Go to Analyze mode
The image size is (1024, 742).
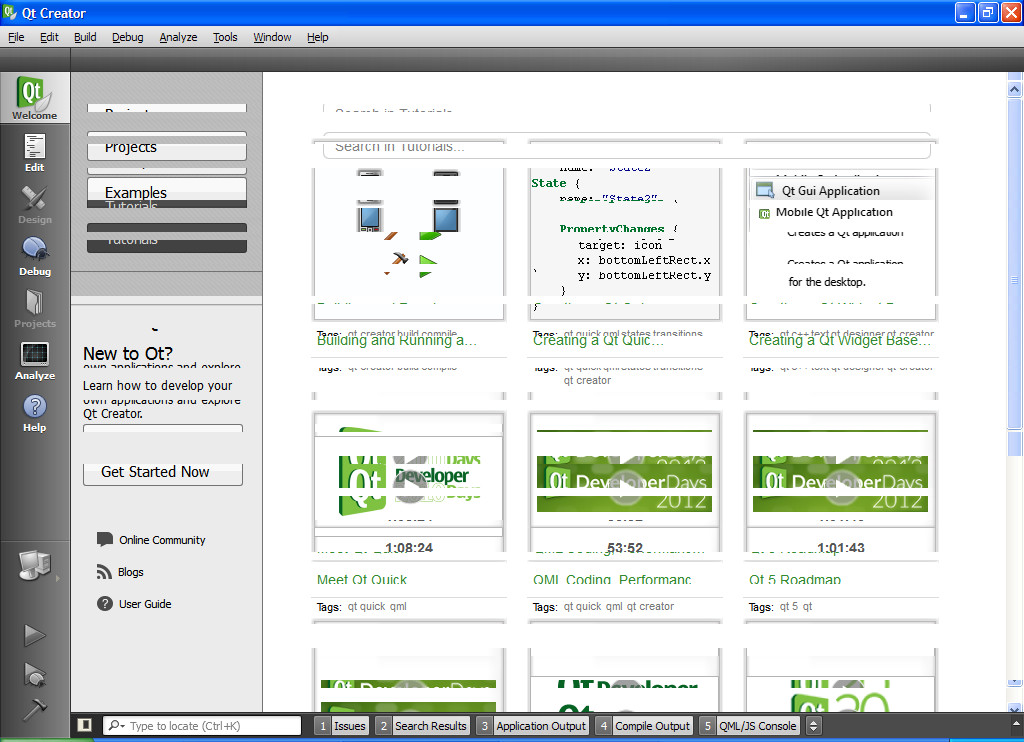(35, 361)
